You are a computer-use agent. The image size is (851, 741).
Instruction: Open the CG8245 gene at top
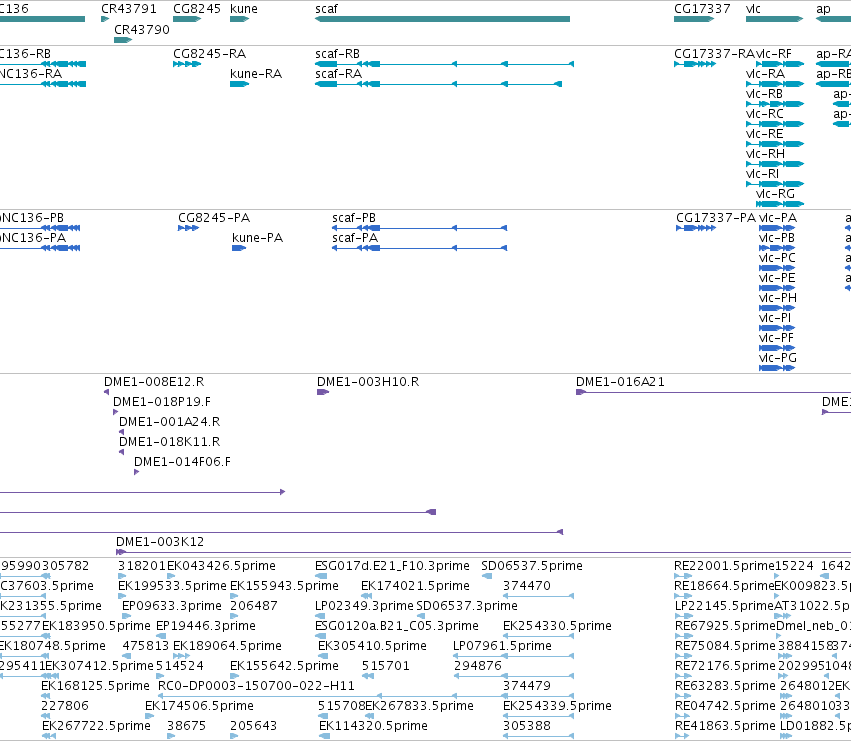(187, 19)
